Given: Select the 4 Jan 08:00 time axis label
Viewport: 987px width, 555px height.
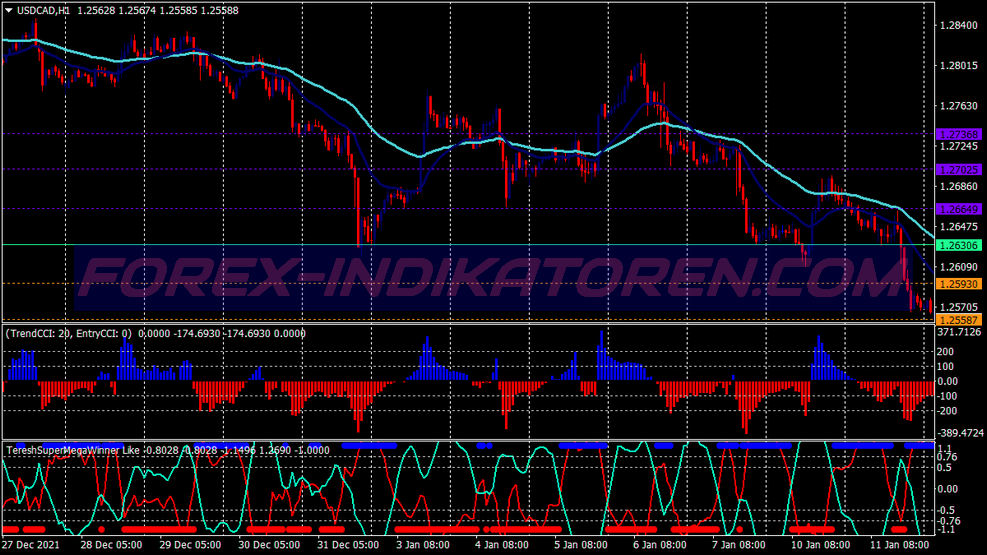Looking at the screenshot, I should pyautogui.click(x=502, y=545).
